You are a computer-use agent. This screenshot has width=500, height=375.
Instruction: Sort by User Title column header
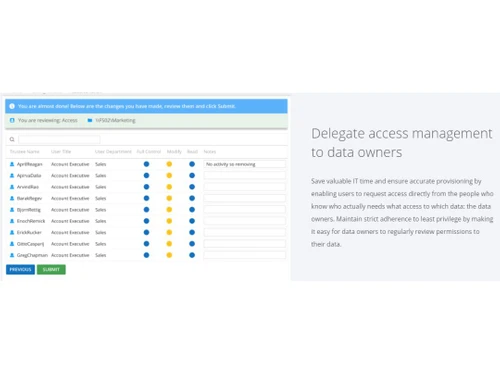(61, 152)
